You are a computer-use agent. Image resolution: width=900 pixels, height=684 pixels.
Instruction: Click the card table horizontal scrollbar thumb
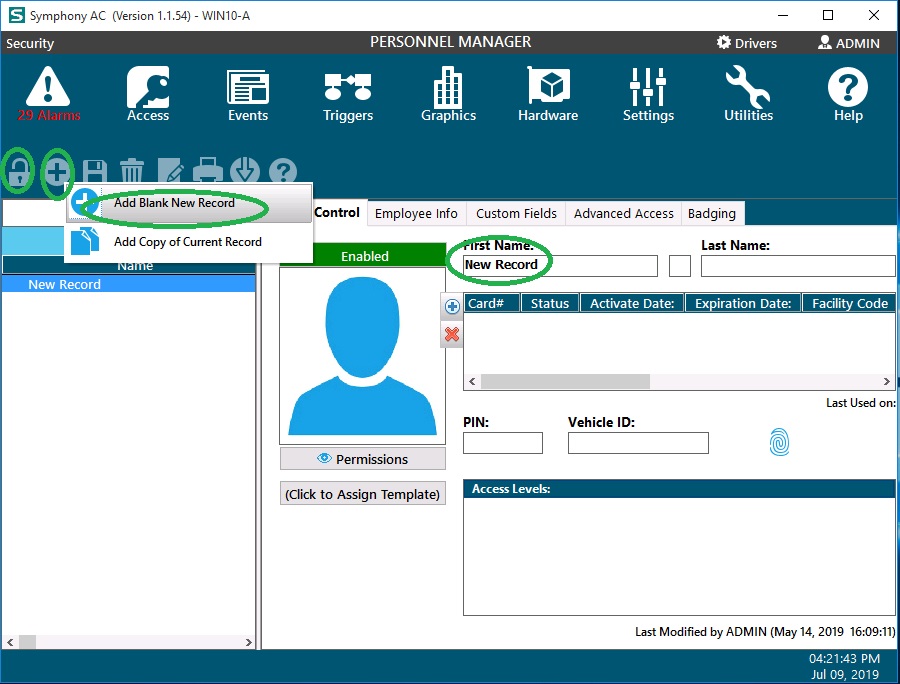coord(565,382)
